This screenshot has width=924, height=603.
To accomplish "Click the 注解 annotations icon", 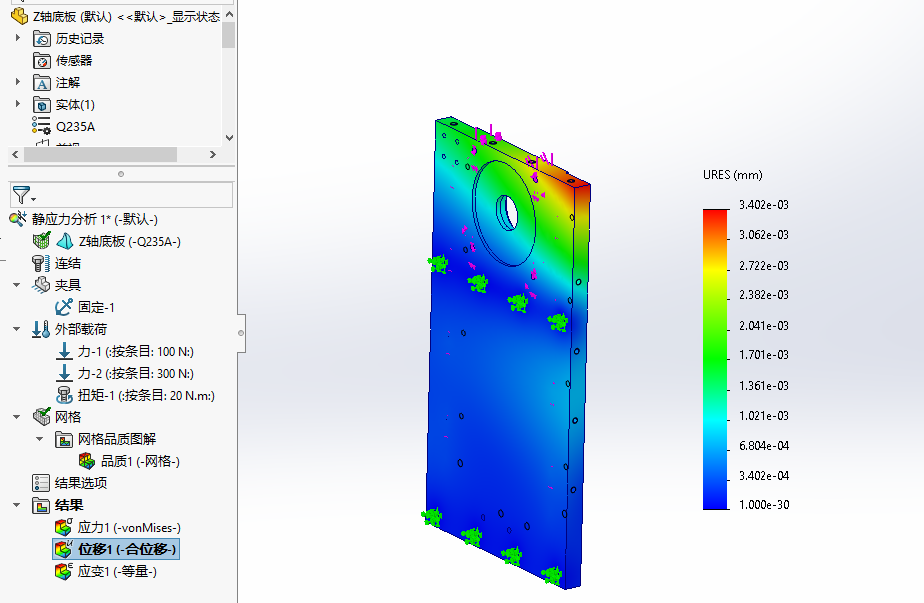I will pos(42,83).
